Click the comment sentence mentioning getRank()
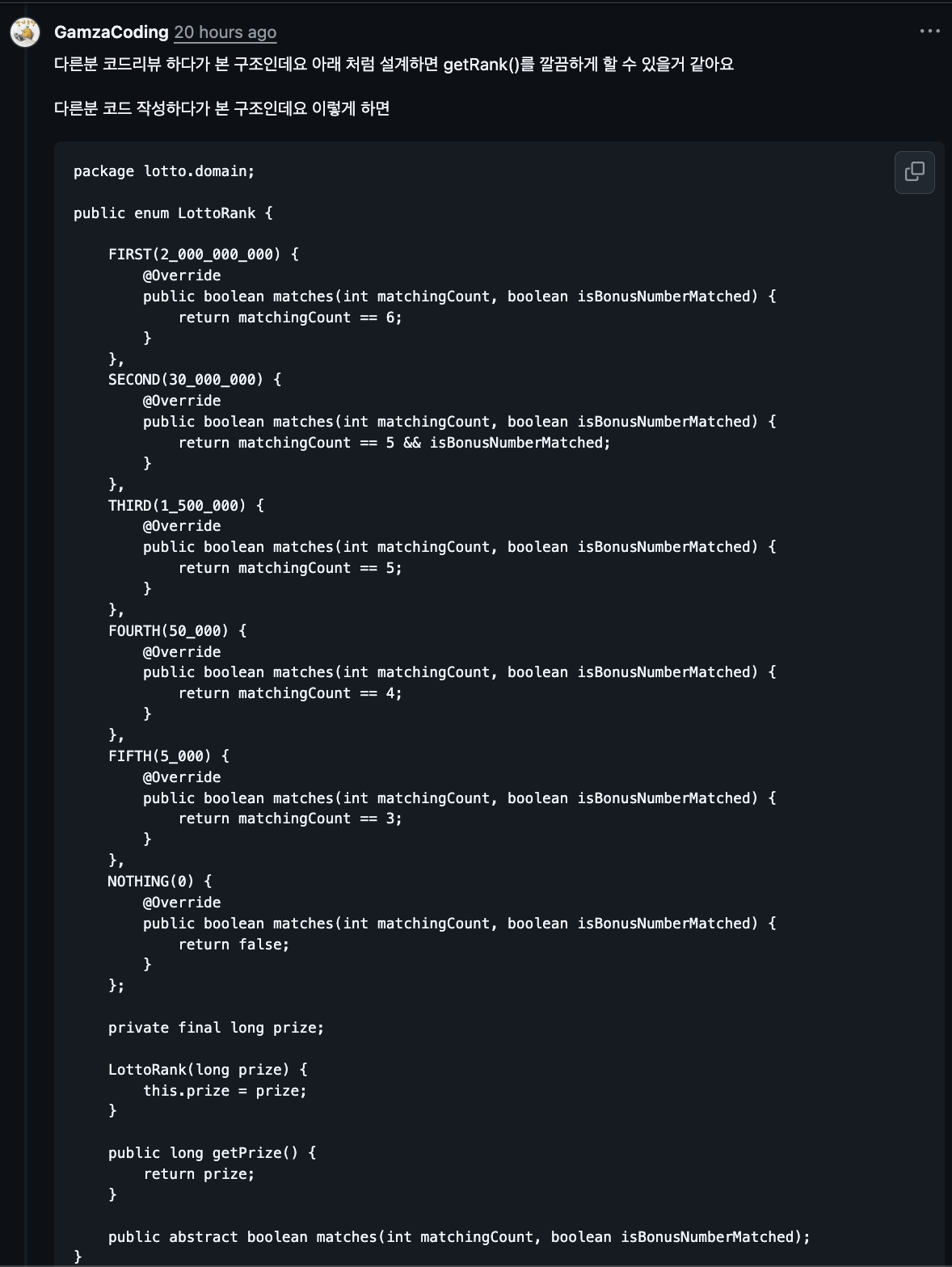The width and height of the screenshot is (952, 1267). (x=394, y=65)
